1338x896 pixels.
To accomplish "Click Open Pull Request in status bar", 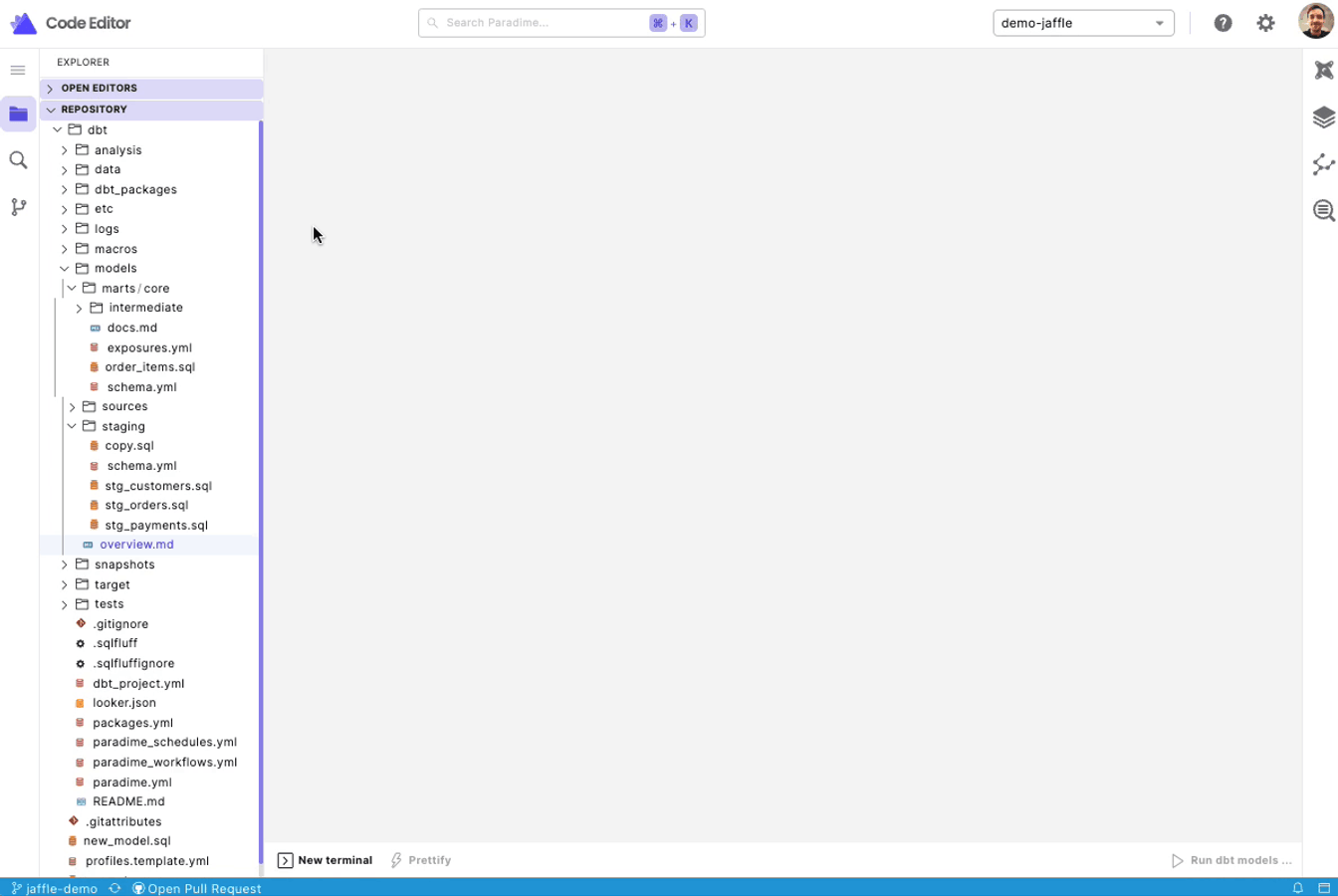I will 197,888.
